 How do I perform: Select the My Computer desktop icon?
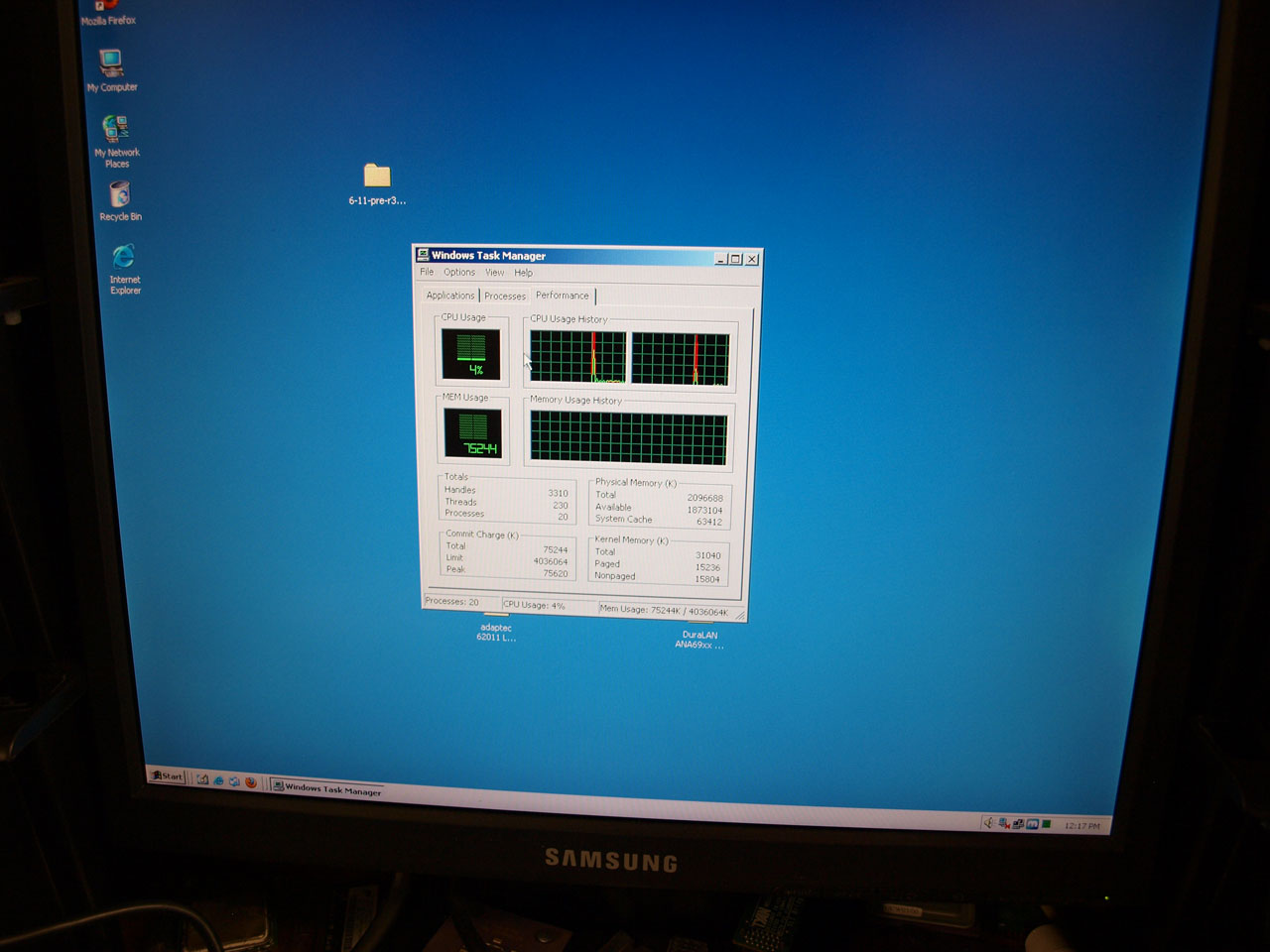(x=112, y=70)
